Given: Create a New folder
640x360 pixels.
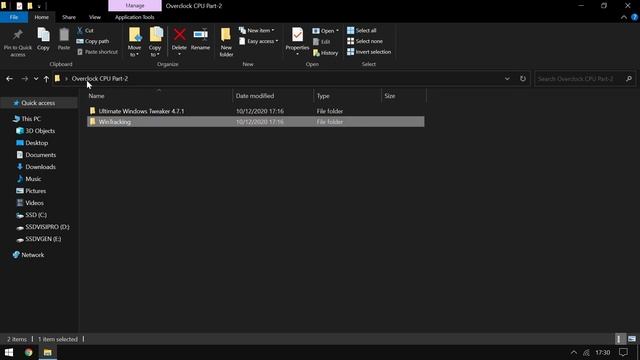Looking at the screenshot, I should [226, 42].
